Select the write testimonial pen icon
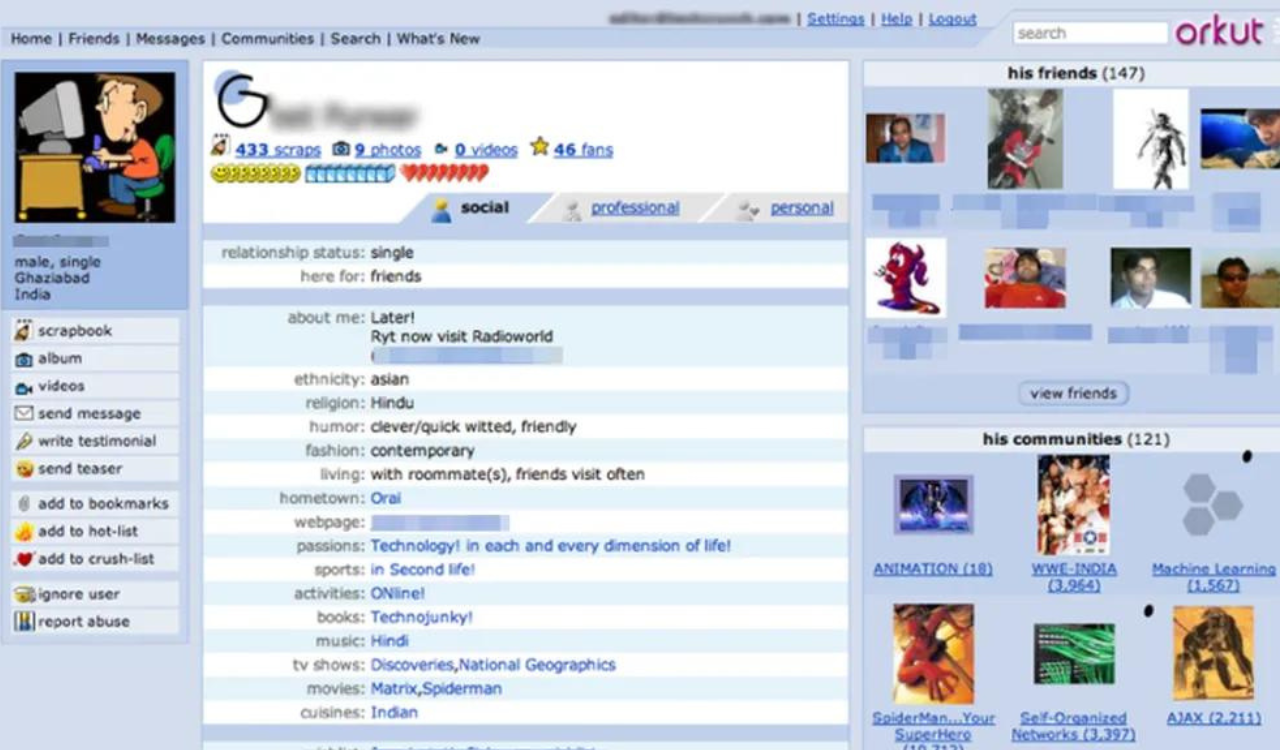1280x750 pixels. [23, 442]
